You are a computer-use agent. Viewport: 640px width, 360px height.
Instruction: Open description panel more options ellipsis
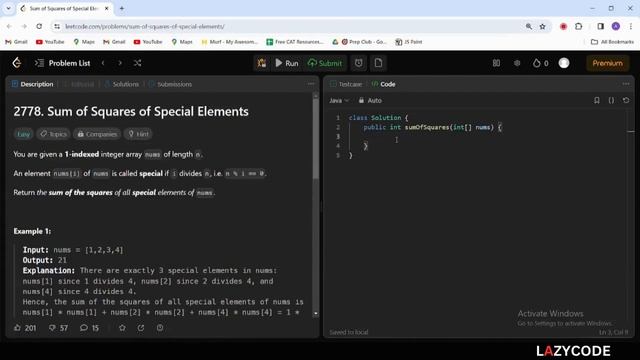[x=311, y=84]
